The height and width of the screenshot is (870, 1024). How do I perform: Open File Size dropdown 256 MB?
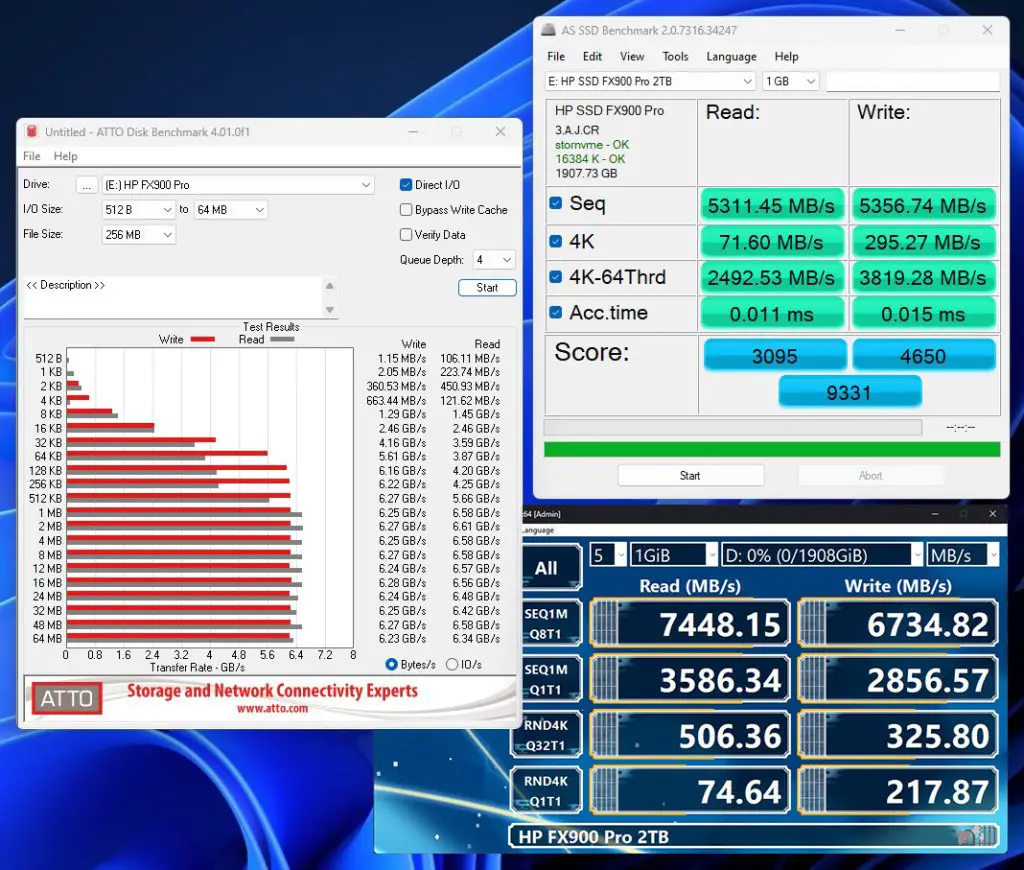(138, 234)
